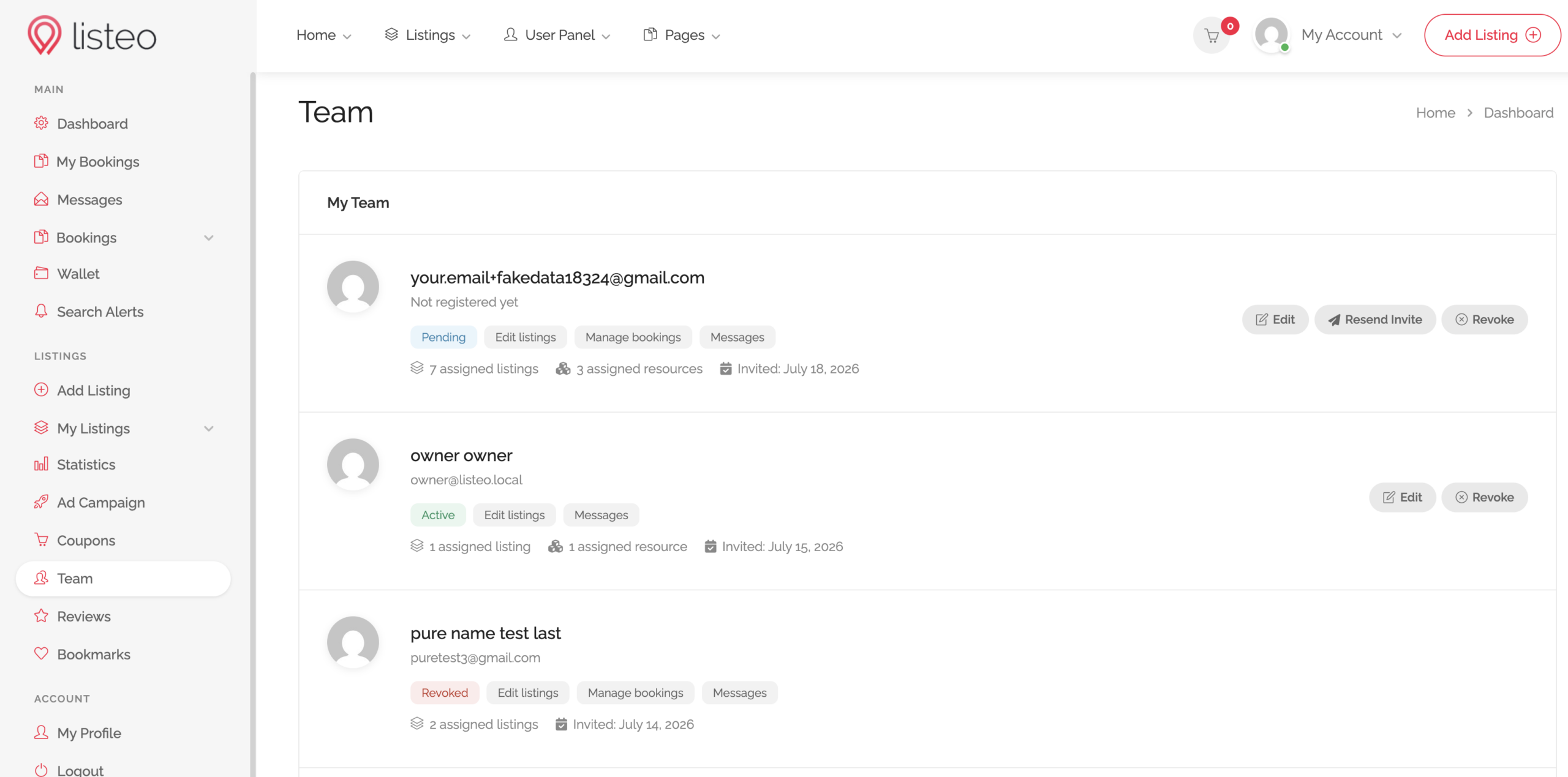Click avatar of pending fakedata18324 member
The width and height of the screenshot is (1568, 777).
pos(353,287)
